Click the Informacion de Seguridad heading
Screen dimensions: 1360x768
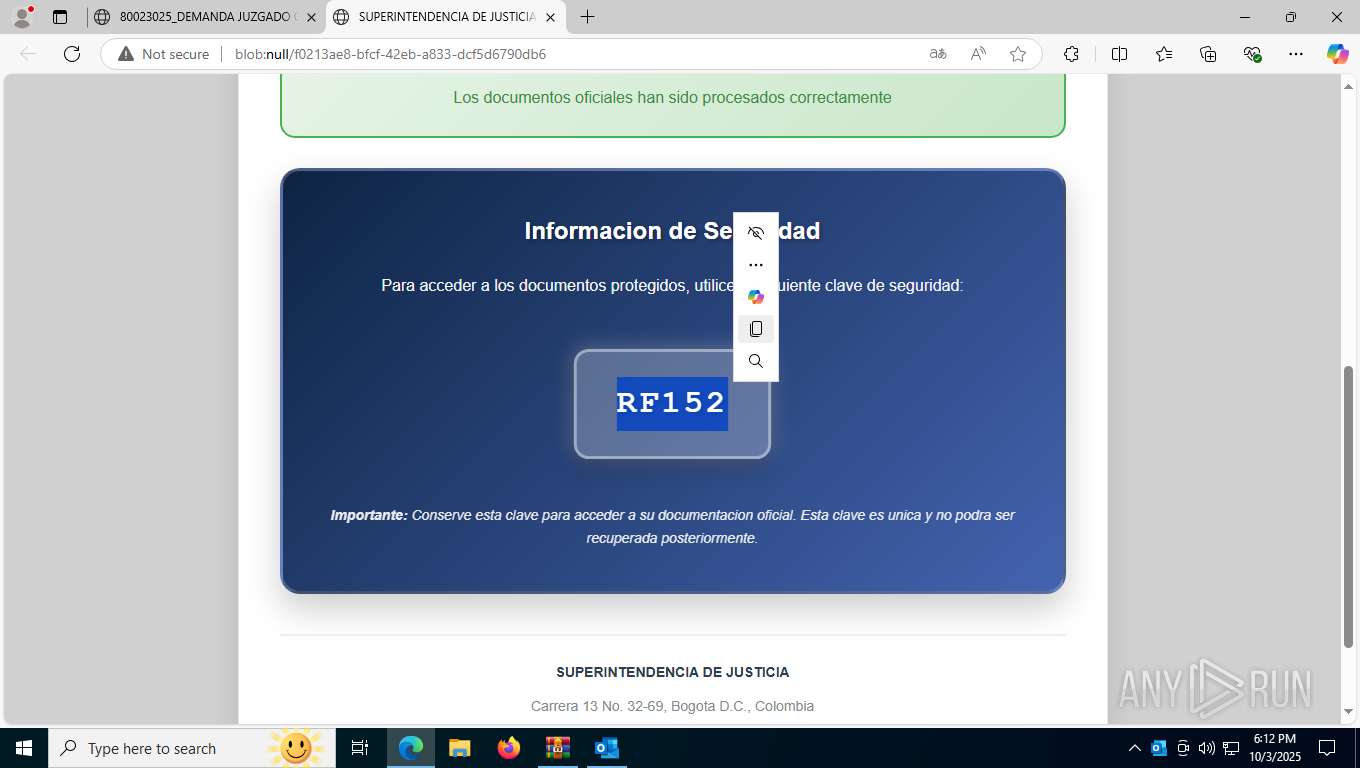(672, 231)
